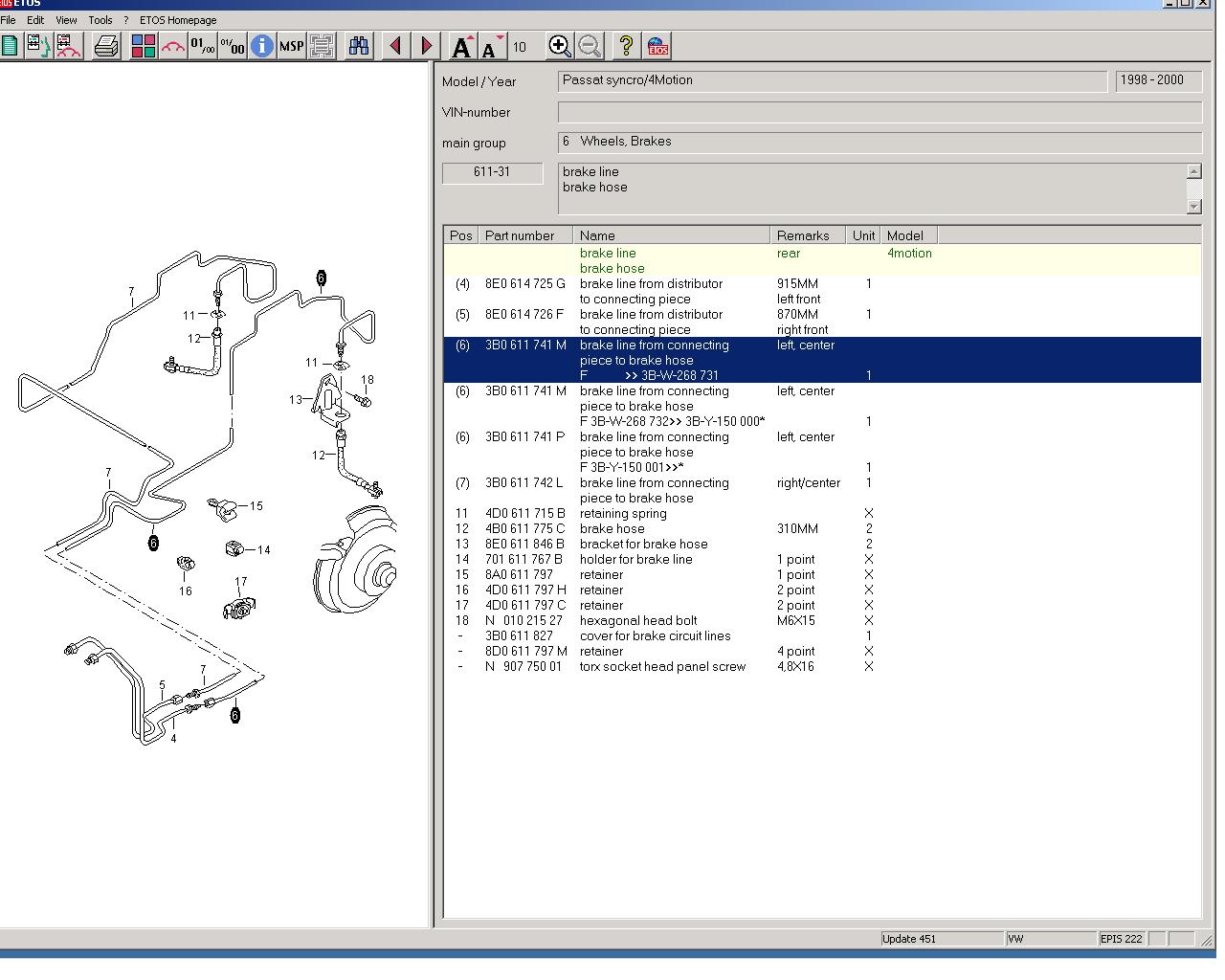Screen dimensions: 1225x980
Task: Zoom in with magnifier plus icon
Action: tap(559, 46)
